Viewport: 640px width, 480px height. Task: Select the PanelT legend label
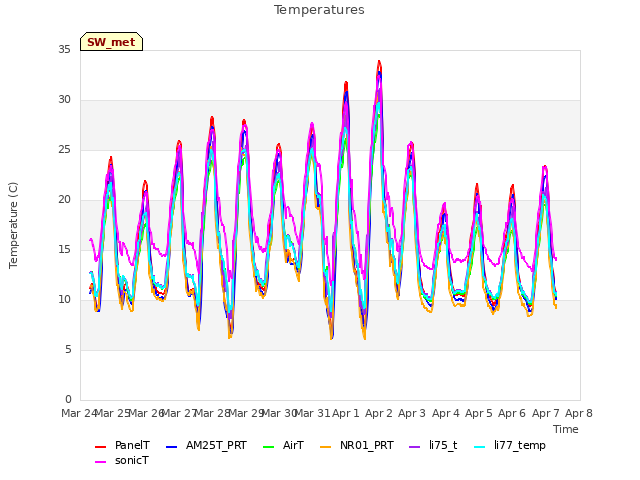click(132, 445)
